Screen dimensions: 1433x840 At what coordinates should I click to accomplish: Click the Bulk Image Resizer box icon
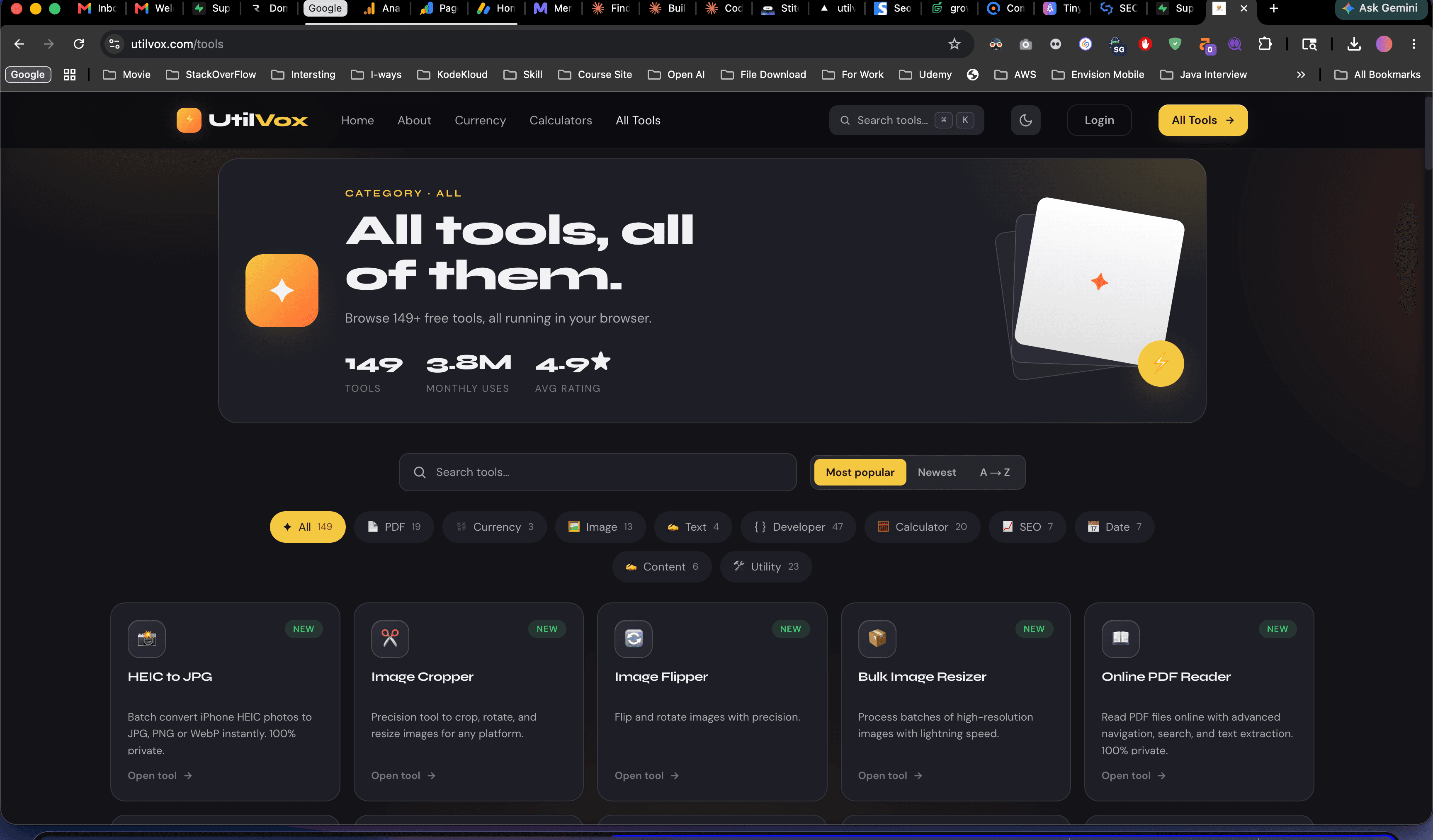pyautogui.click(x=877, y=638)
